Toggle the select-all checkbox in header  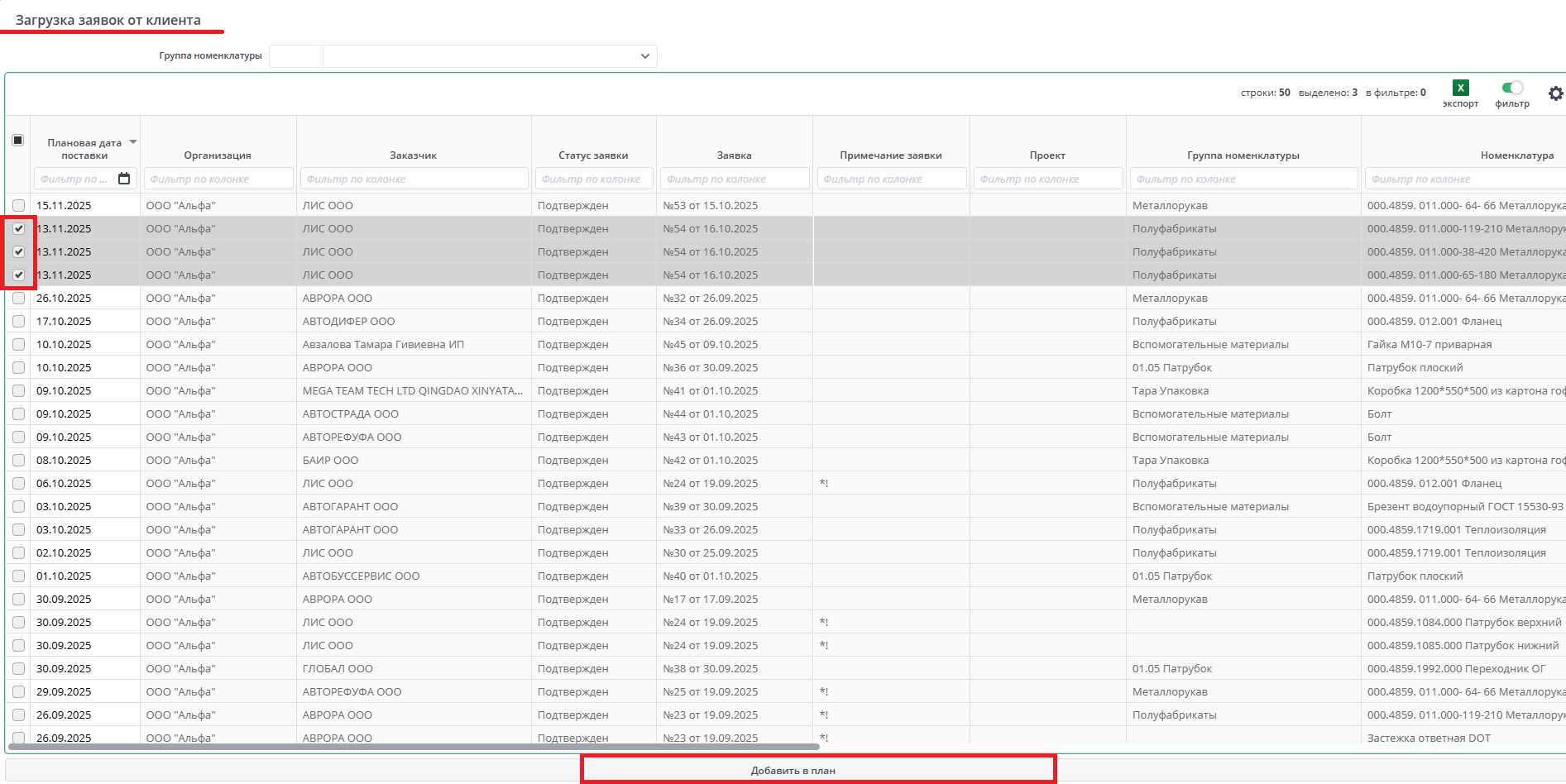click(x=18, y=141)
